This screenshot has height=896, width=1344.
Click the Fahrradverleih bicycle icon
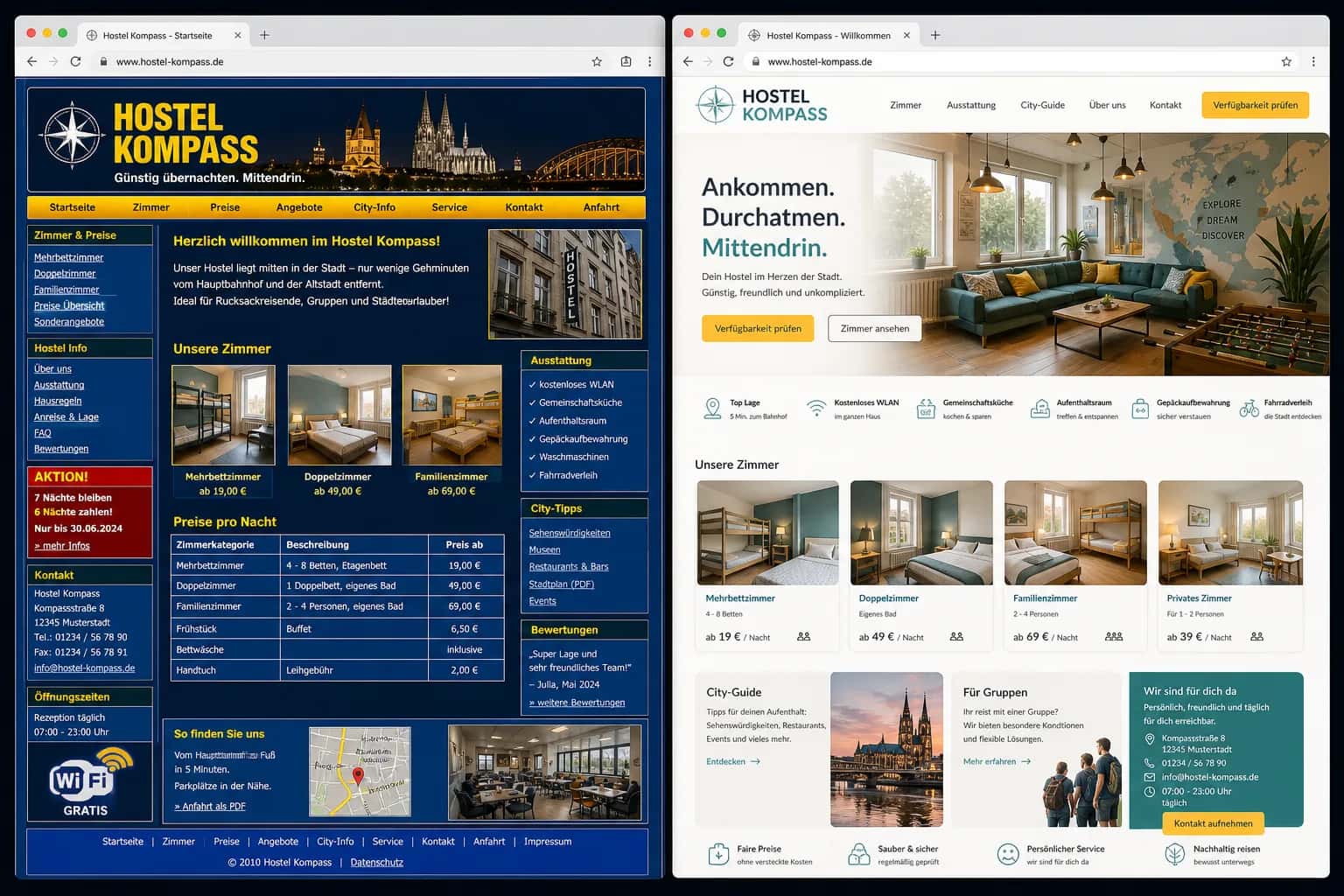(x=1249, y=409)
